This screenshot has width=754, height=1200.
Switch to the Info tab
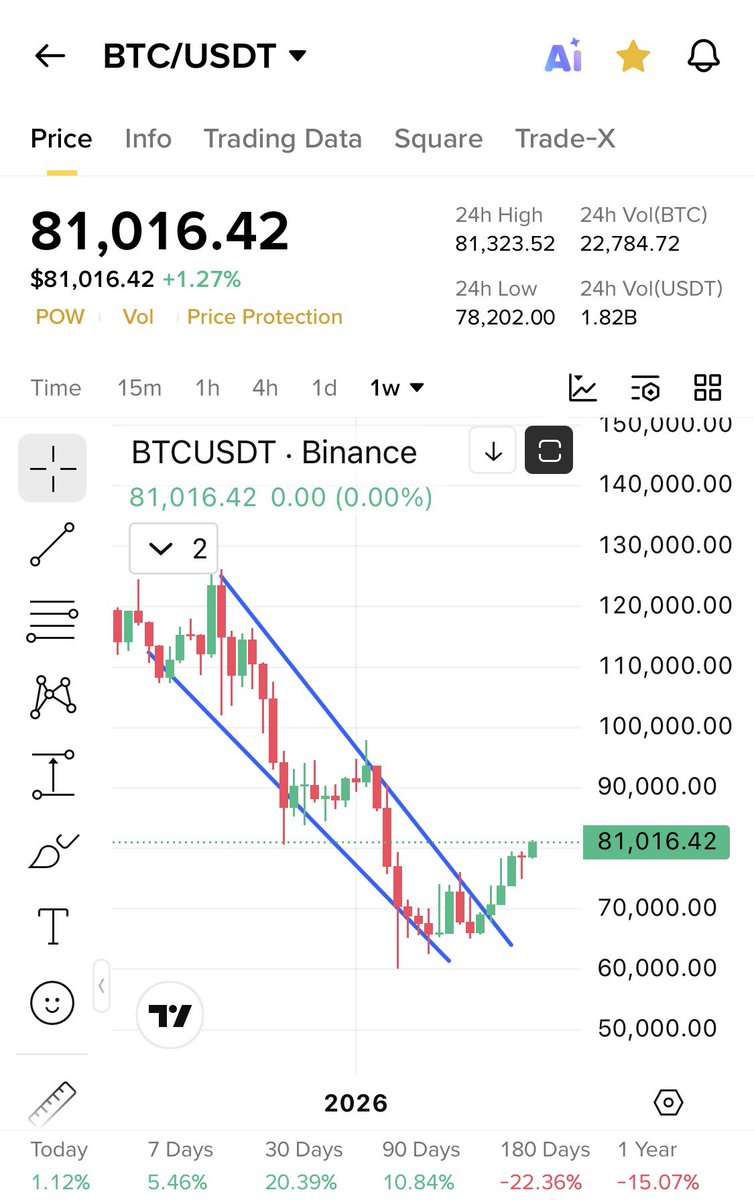pyautogui.click(x=148, y=139)
